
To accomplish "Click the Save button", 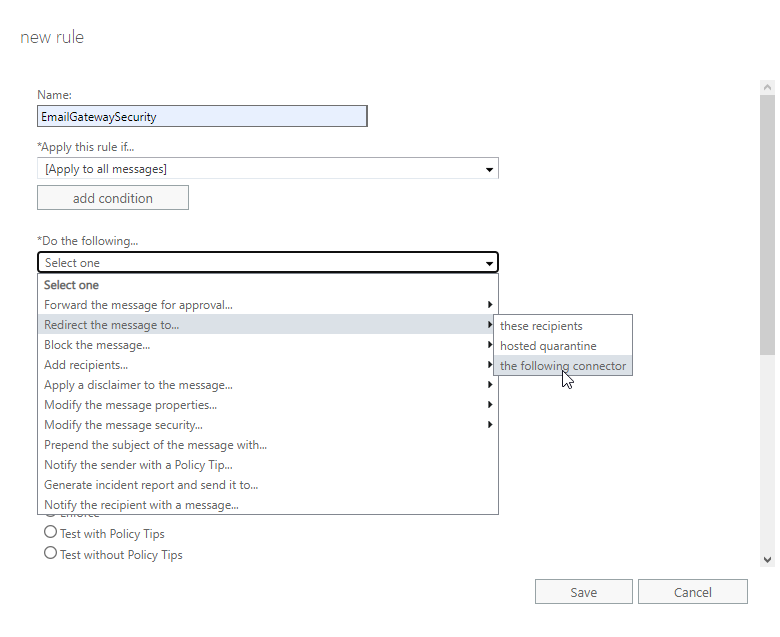I will 583,592.
